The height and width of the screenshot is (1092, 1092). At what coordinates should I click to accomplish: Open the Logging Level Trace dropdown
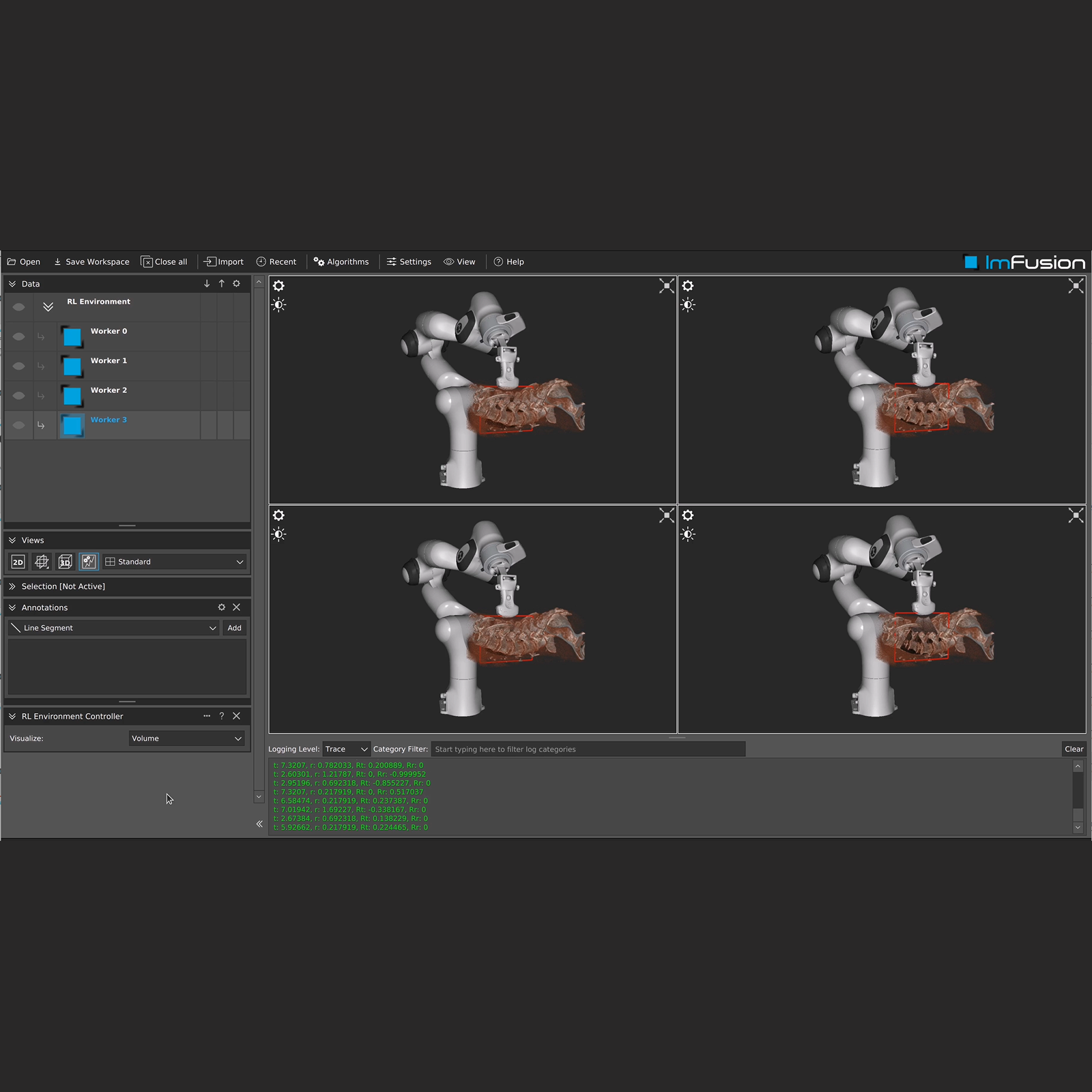(x=346, y=749)
